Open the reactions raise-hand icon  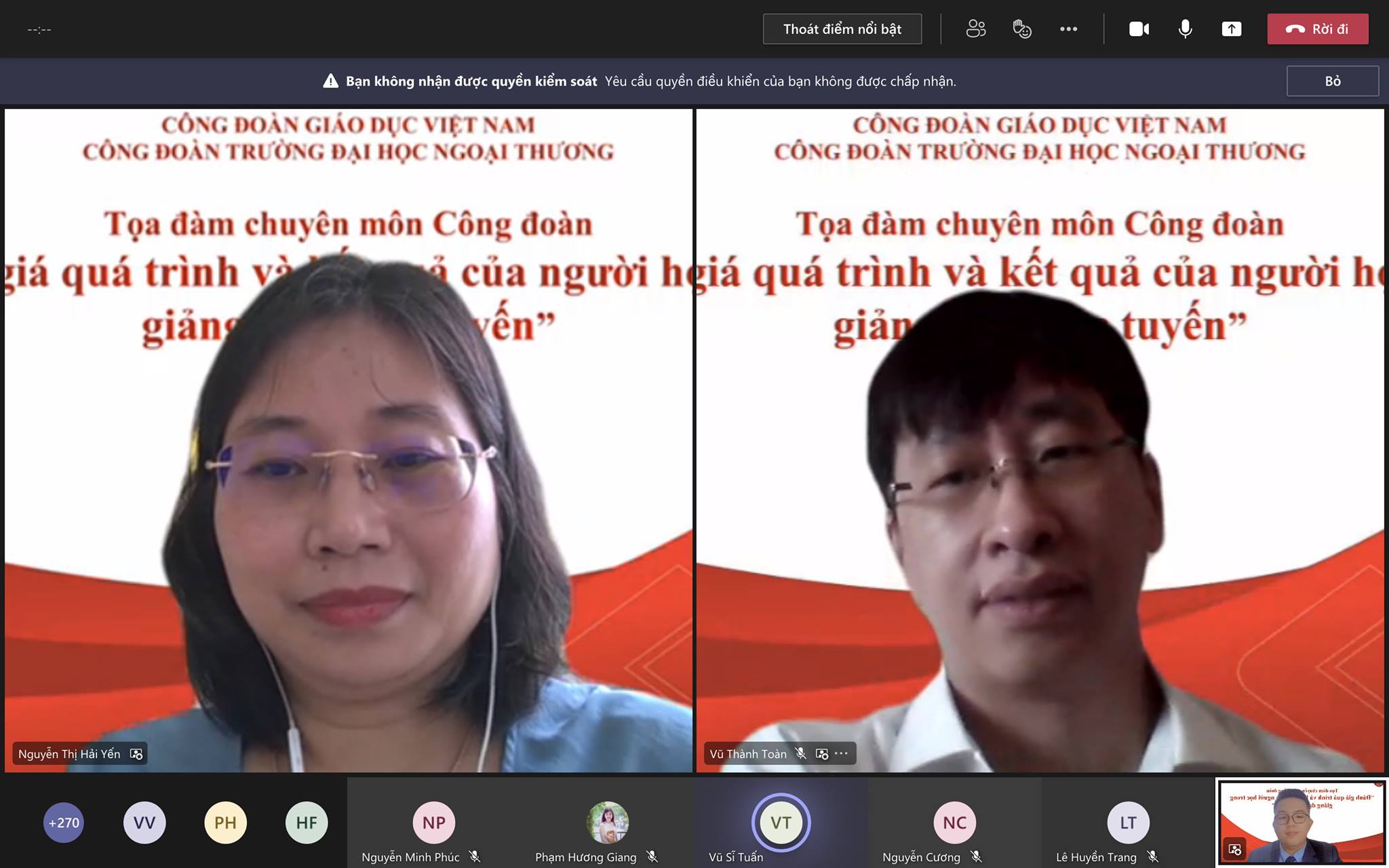pos(1022,29)
